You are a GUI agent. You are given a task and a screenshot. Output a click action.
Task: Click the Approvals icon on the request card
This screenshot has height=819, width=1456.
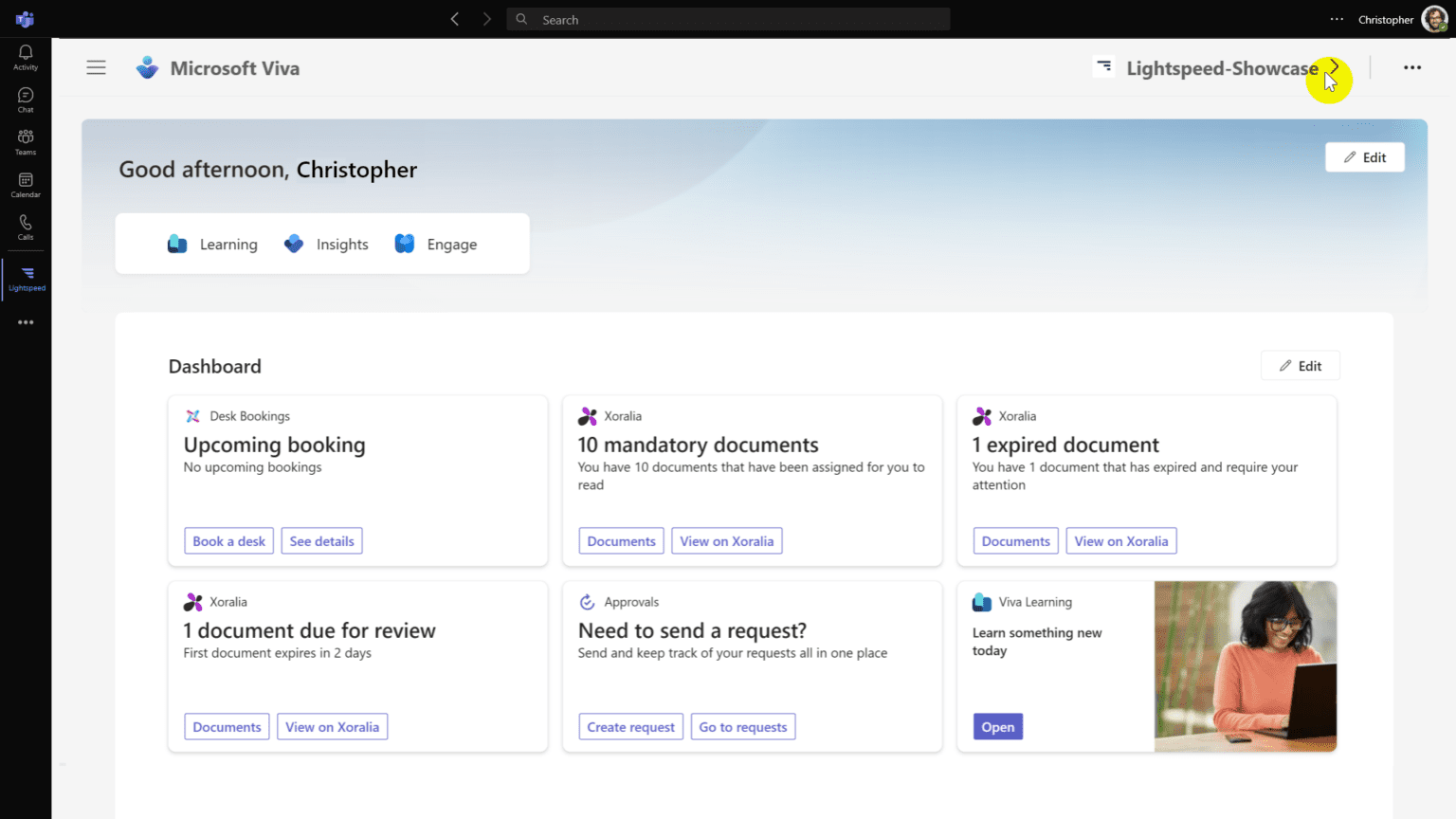[588, 601]
